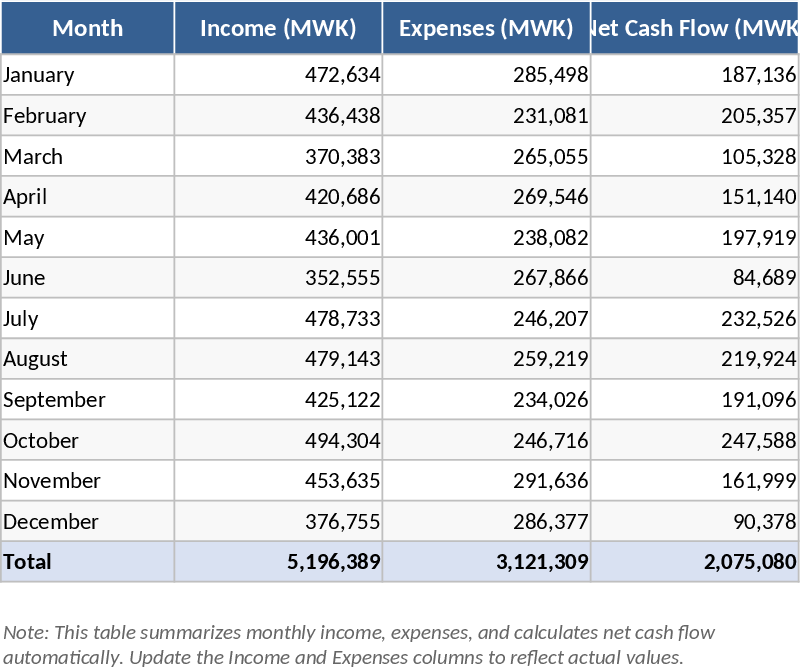800x667 pixels.
Task: Click October income cell 494,304
Action: 342,441
